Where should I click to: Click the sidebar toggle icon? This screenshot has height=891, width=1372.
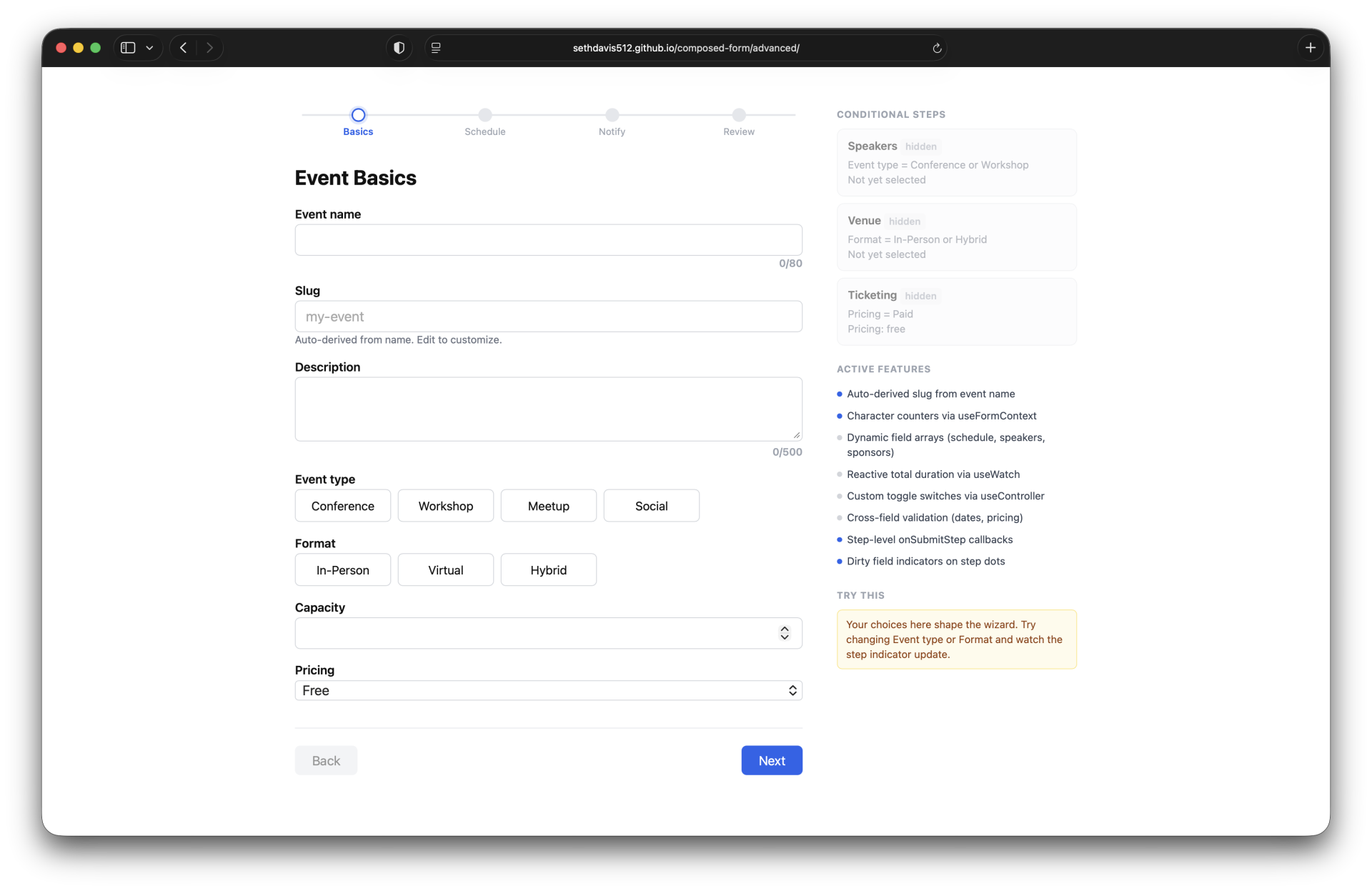point(128,48)
